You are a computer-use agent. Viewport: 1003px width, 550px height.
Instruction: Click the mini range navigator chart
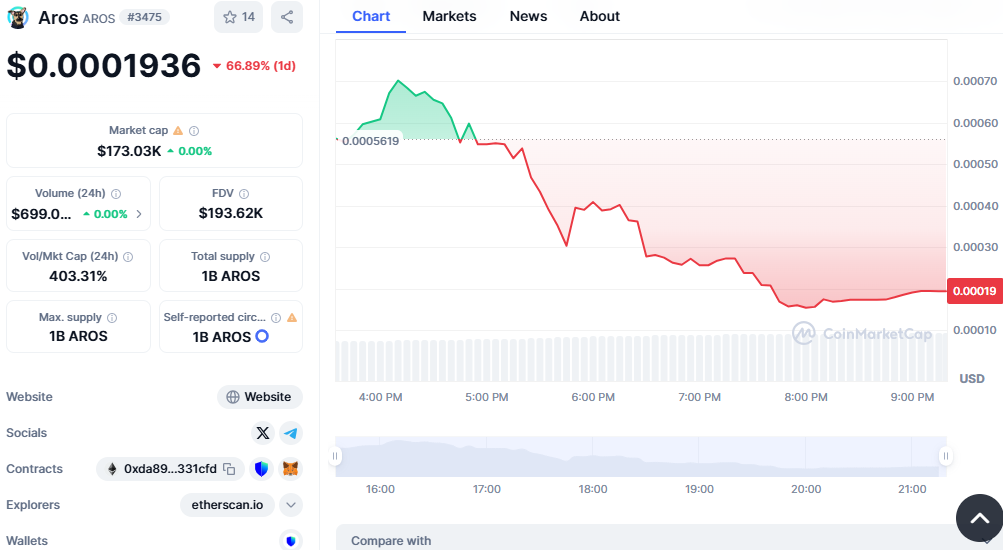coord(640,457)
